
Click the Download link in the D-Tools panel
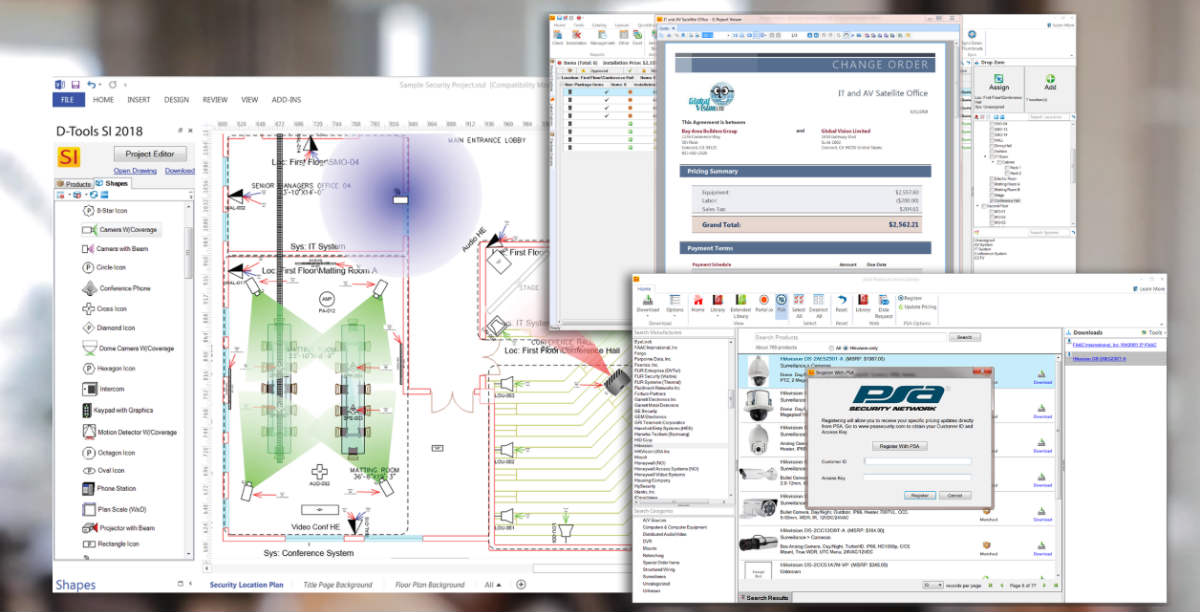(180, 171)
